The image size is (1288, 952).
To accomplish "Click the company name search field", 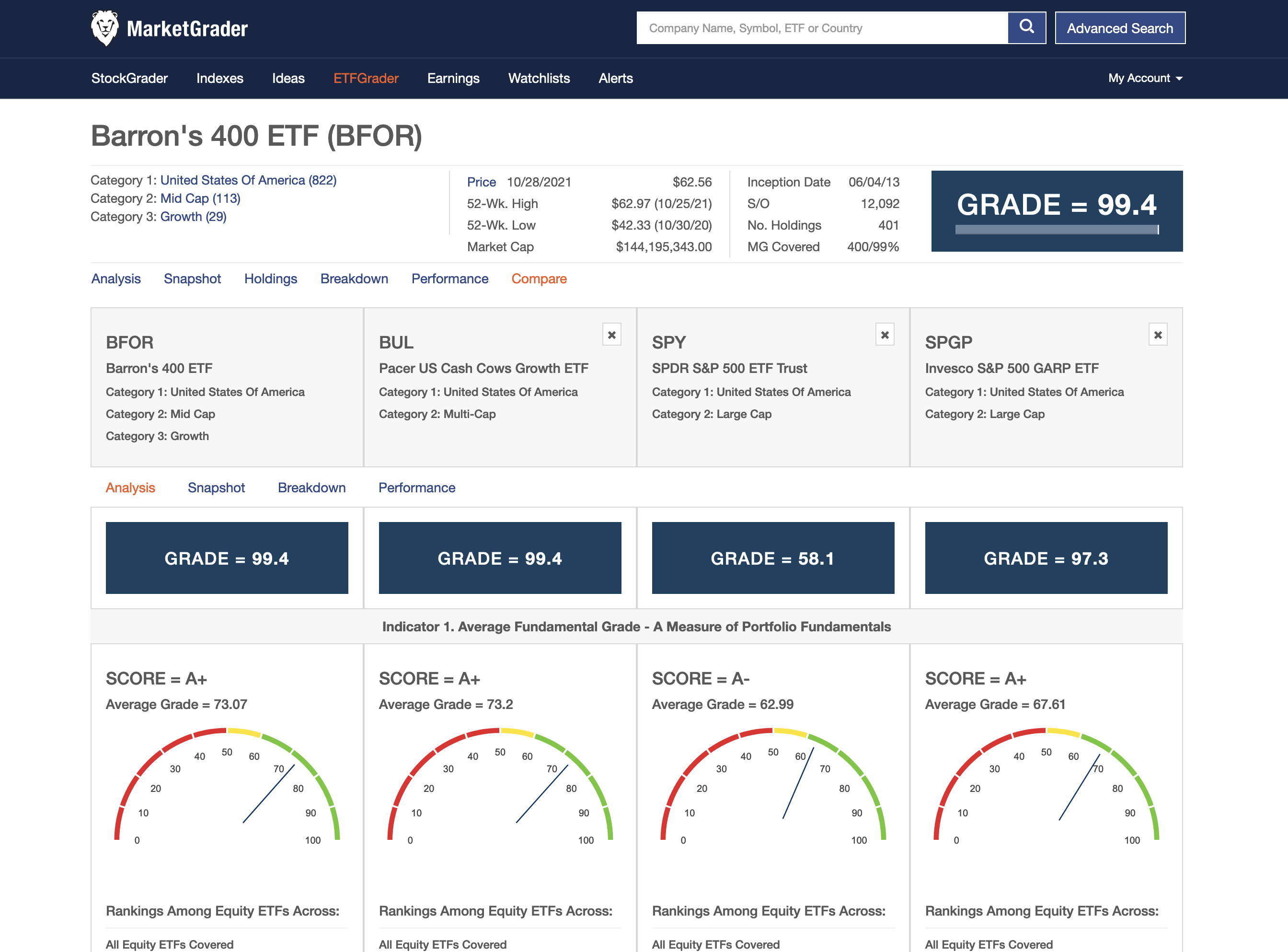I will pos(821,28).
